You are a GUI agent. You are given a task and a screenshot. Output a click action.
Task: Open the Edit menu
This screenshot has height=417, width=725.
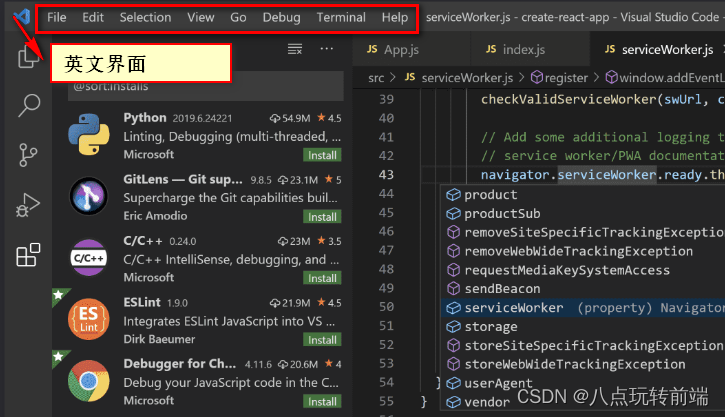pos(93,18)
